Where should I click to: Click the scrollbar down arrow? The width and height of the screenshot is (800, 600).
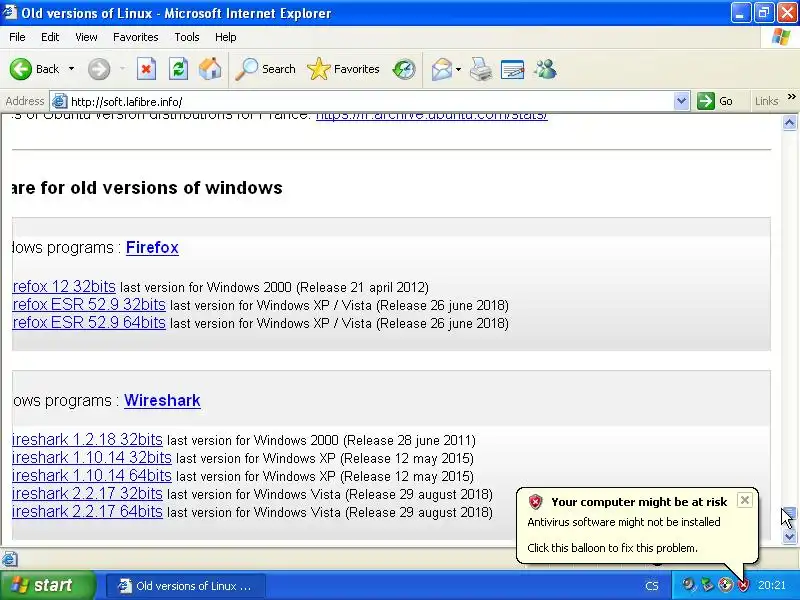point(789,537)
